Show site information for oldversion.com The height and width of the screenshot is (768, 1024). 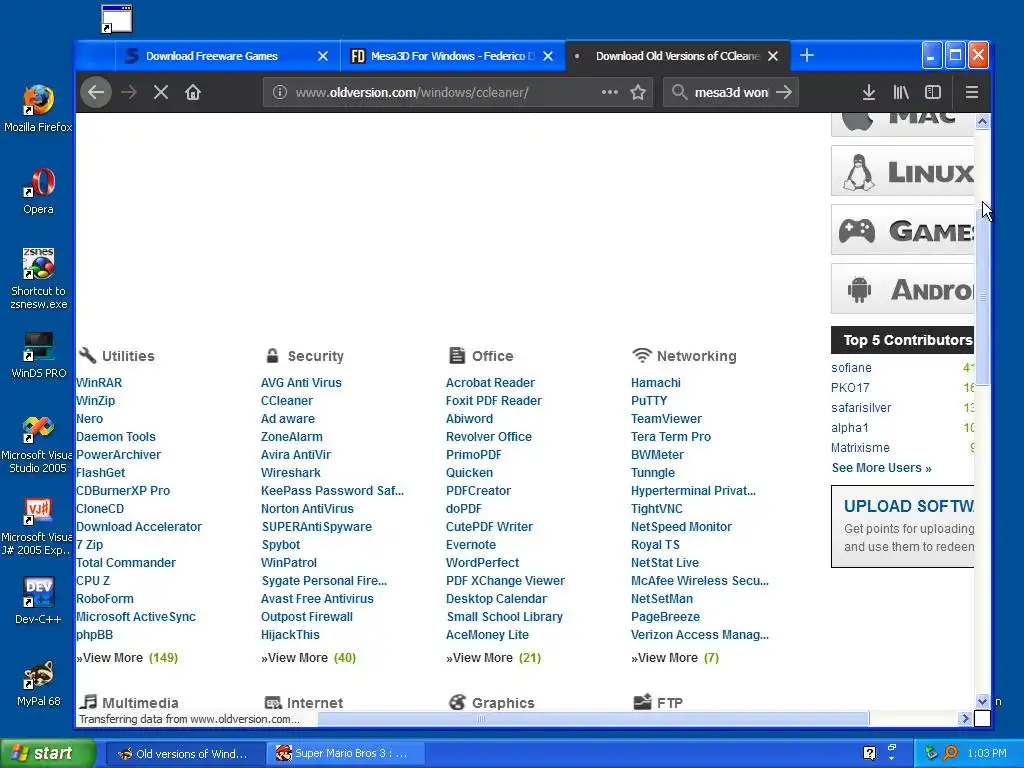[280, 92]
